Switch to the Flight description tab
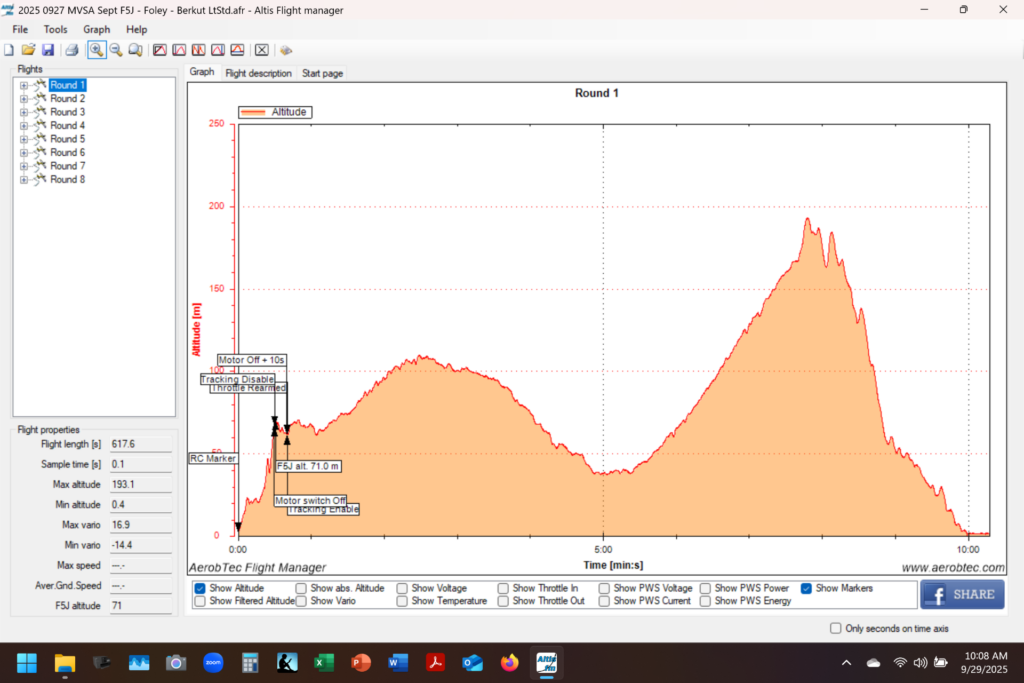This screenshot has width=1024, height=683. [258, 73]
